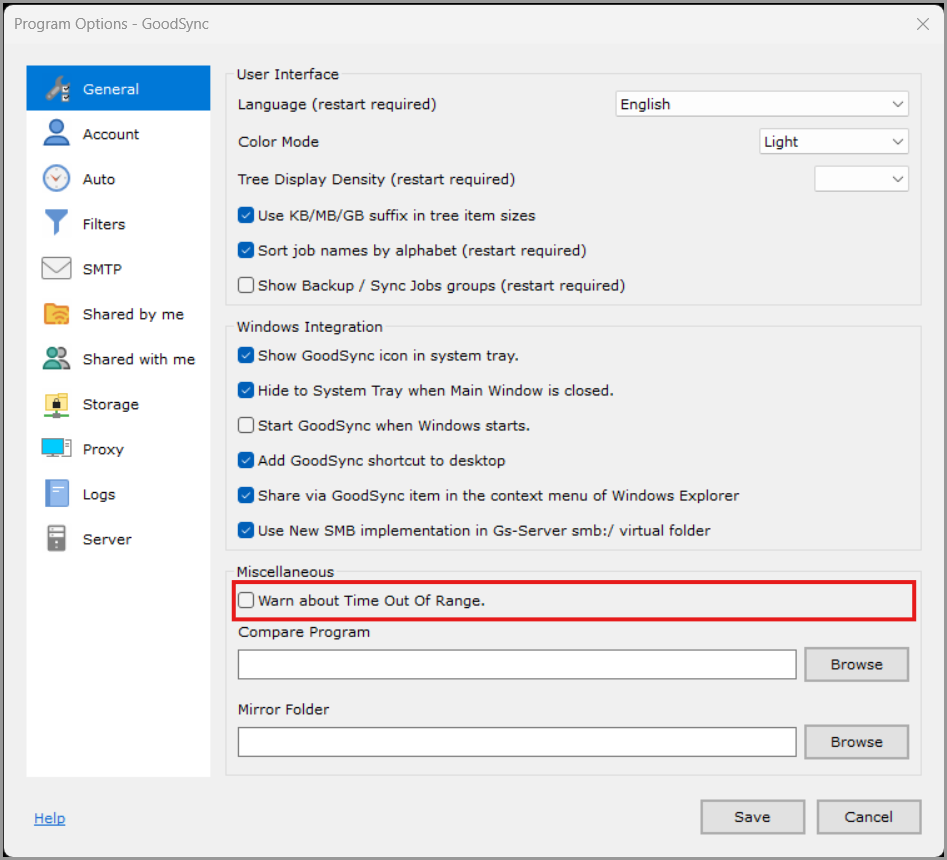947x860 pixels.
Task: Switch to the Filters options tab label
Action: pyautogui.click(x=104, y=224)
